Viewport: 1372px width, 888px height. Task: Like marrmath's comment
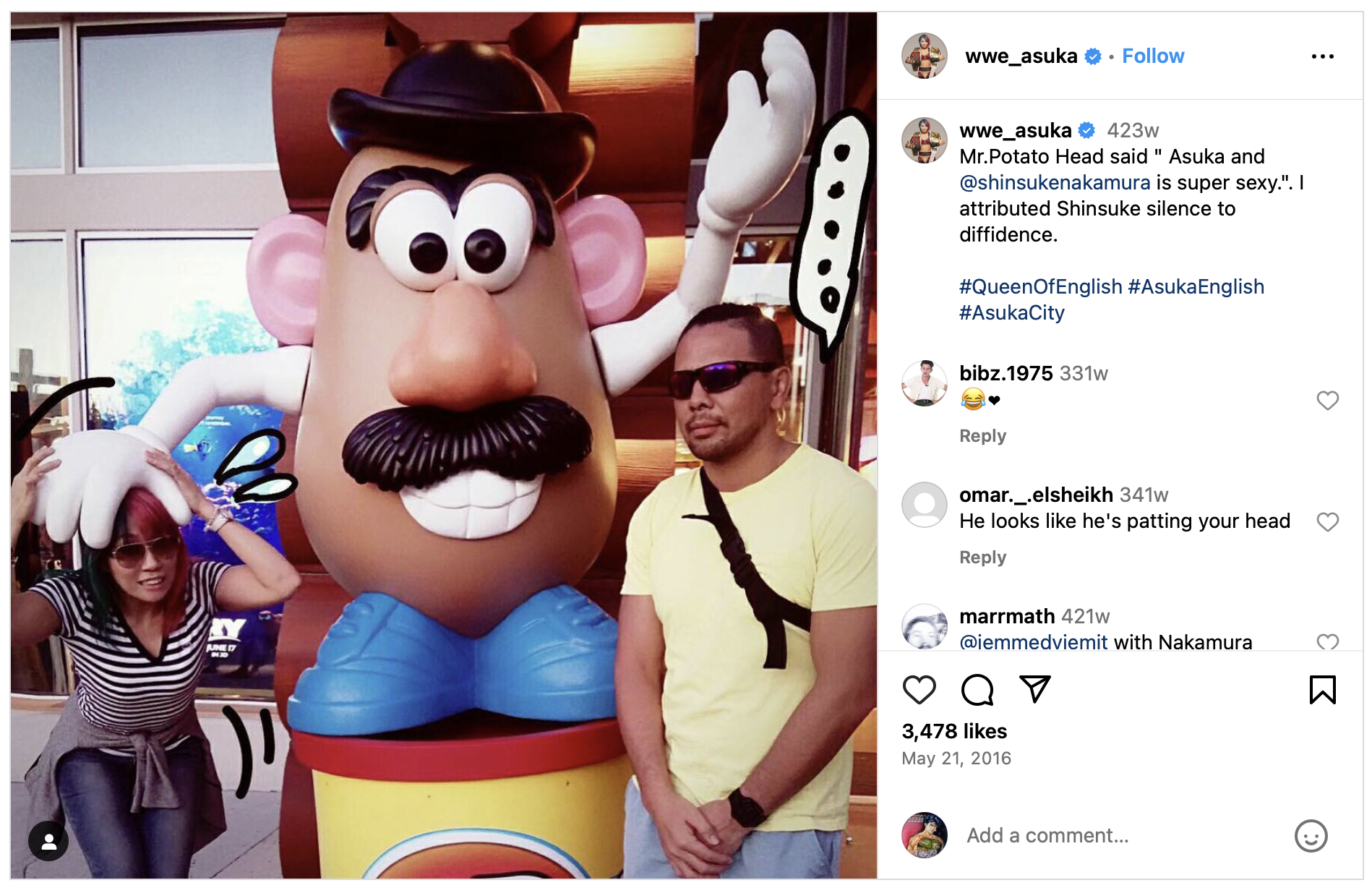tap(1328, 641)
